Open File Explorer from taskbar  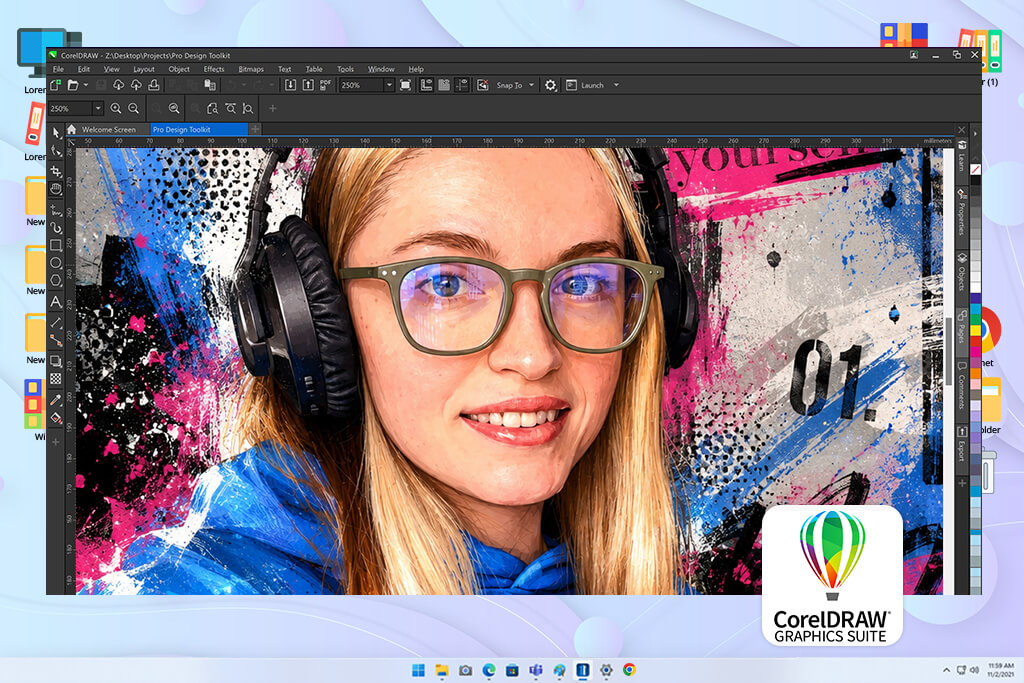coord(442,670)
